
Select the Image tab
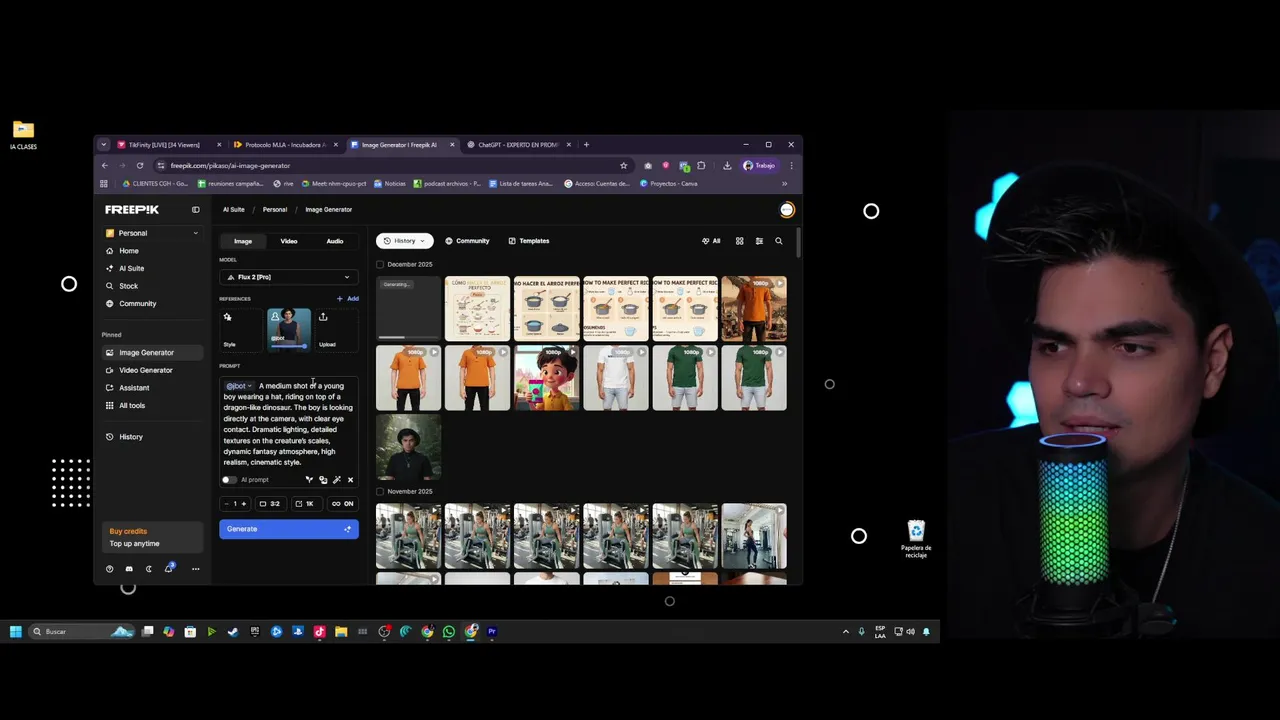[x=243, y=241]
